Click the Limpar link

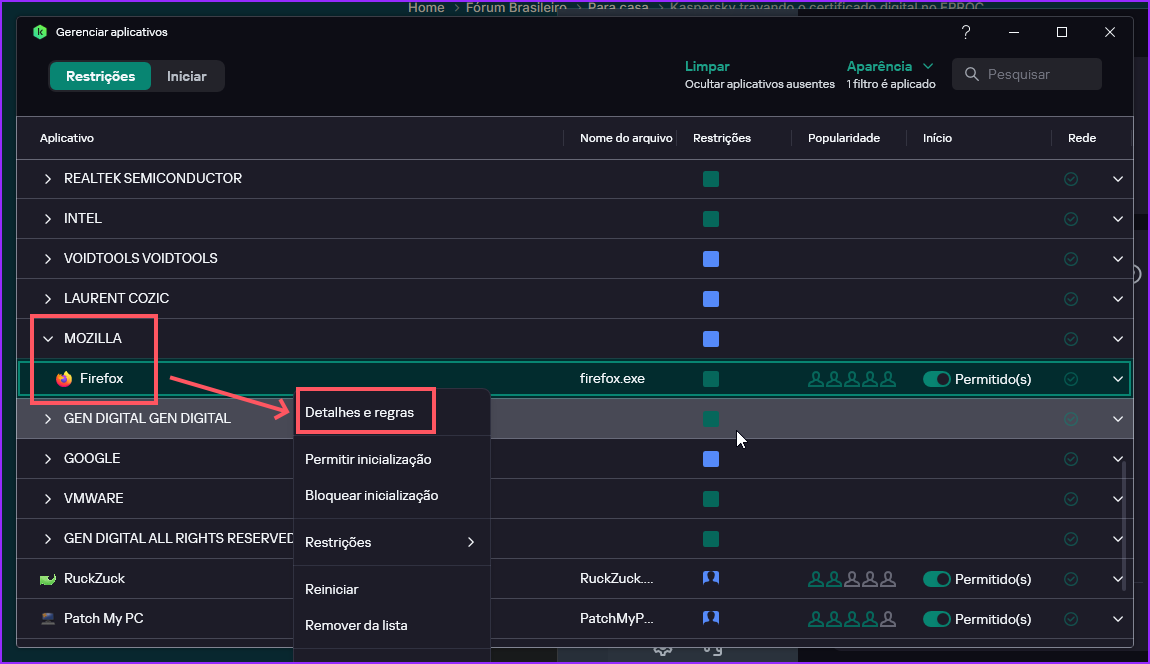(x=707, y=66)
